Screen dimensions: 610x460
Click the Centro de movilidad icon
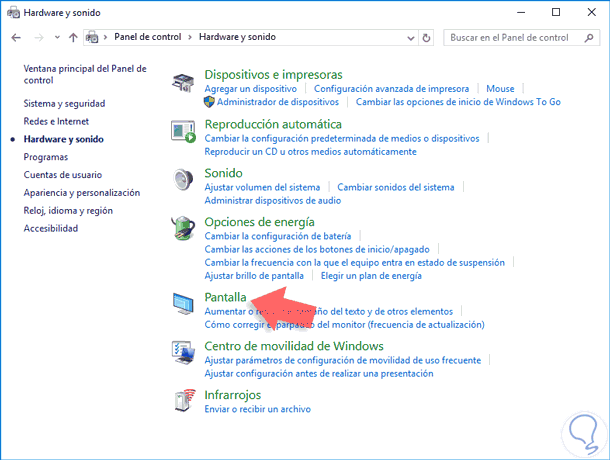tap(183, 353)
